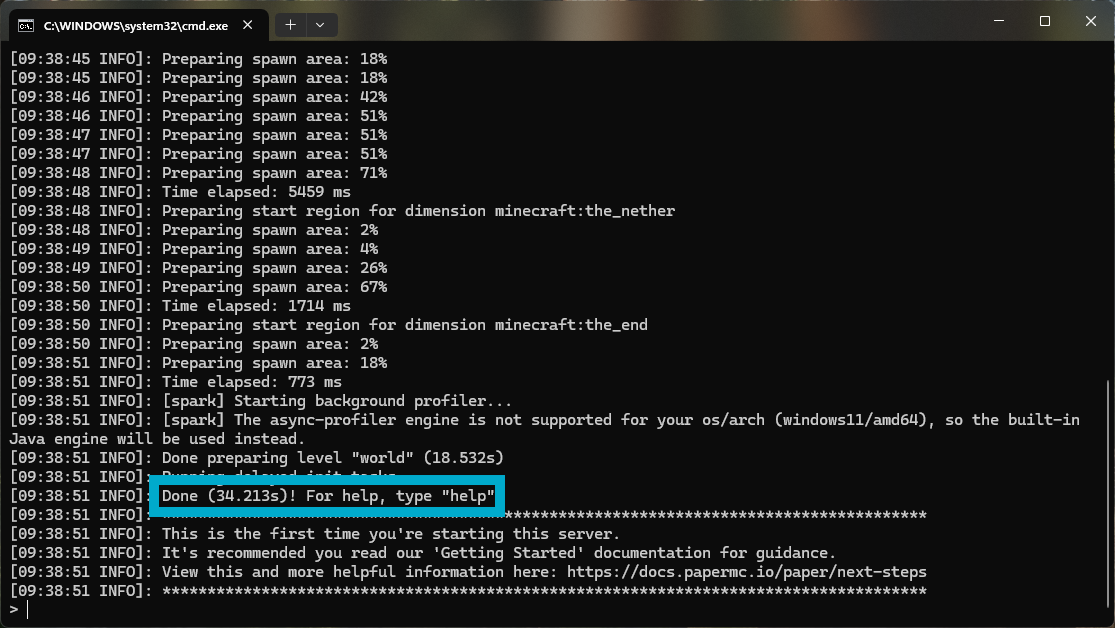Image resolution: width=1115 pixels, height=628 pixels.
Task: Open the docs.papermc.io next-steps URL
Action: click(x=746, y=572)
